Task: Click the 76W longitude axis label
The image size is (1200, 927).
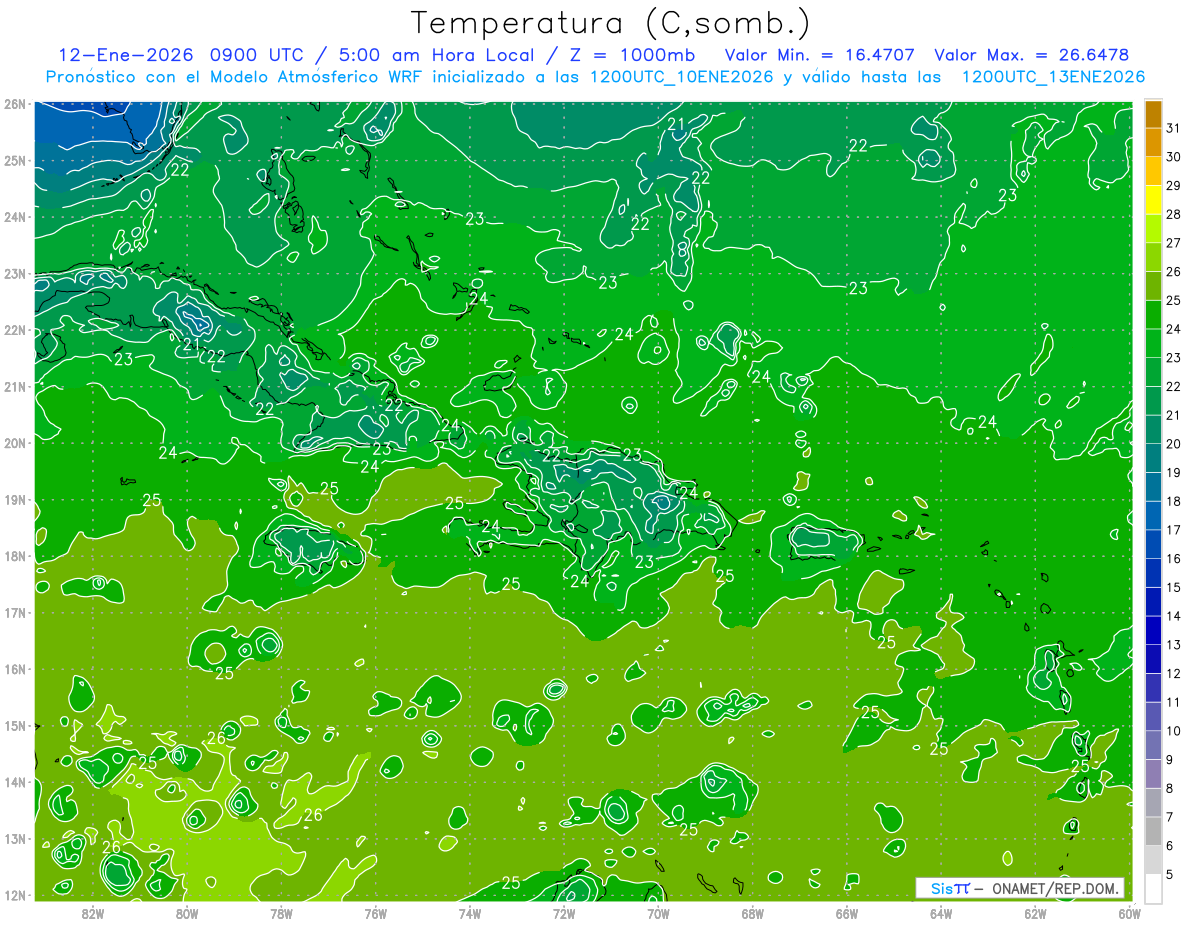Action: tap(375, 913)
